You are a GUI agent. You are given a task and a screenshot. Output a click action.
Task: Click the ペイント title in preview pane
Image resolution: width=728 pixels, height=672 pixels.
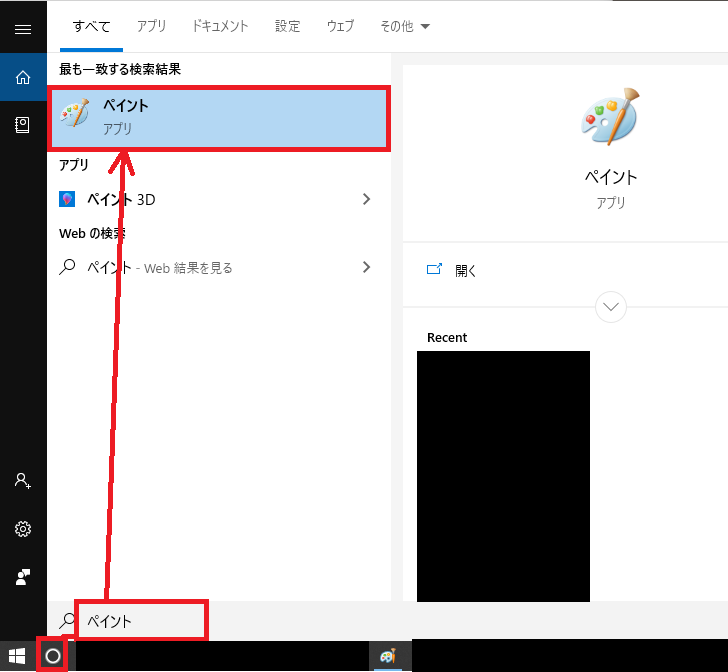pyautogui.click(x=611, y=177)
